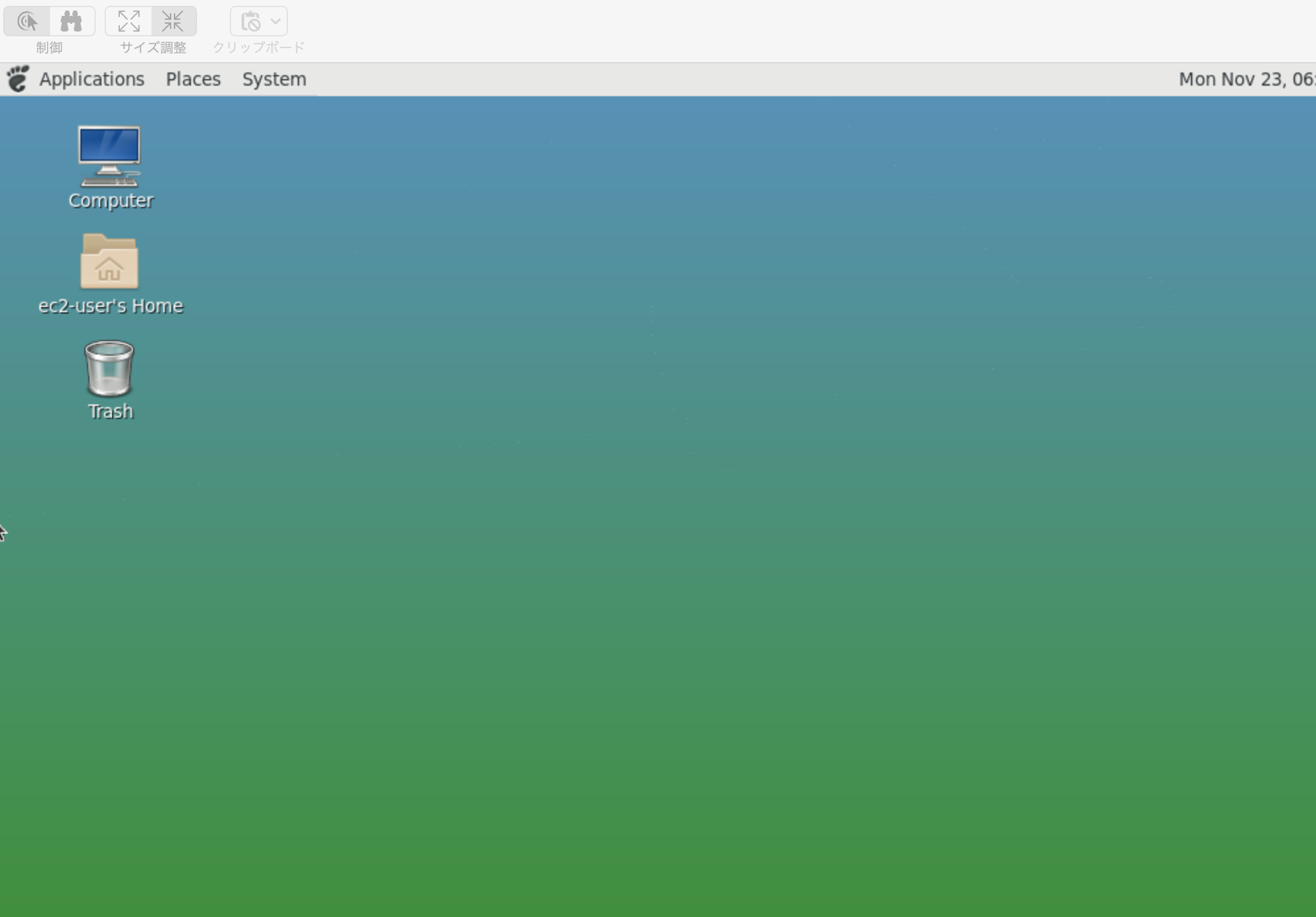Select the Trash bin icon
The image size is (1316, 917).
pos(109,368)
